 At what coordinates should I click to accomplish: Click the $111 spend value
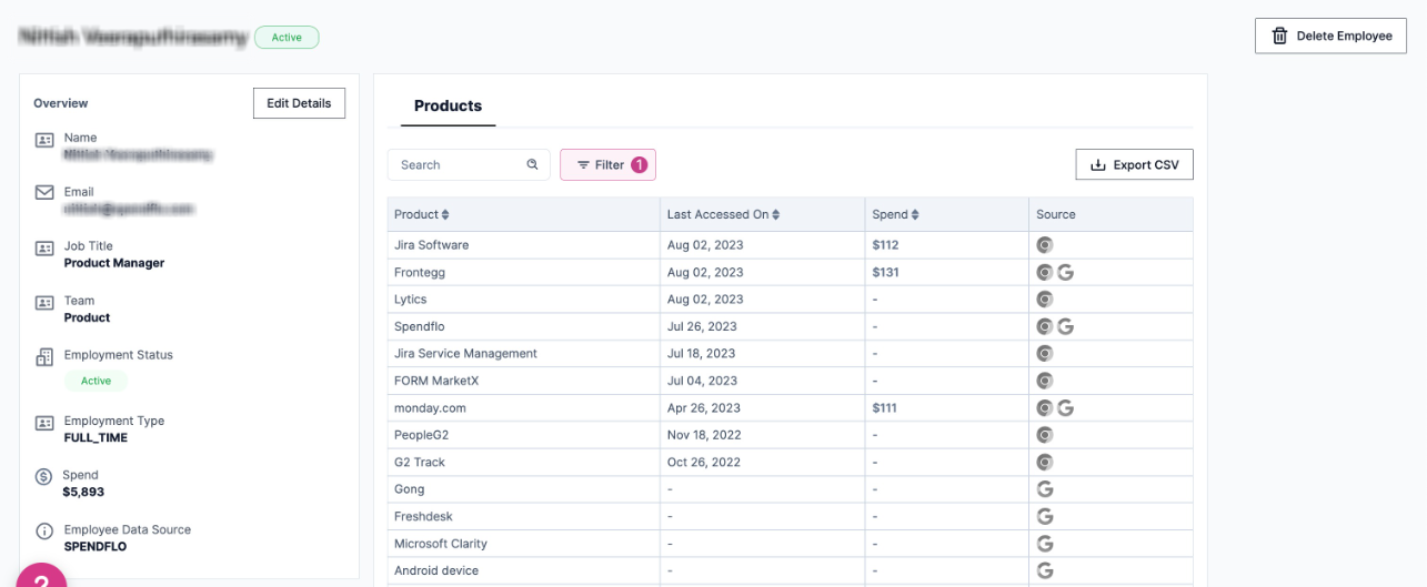(886, 408)
